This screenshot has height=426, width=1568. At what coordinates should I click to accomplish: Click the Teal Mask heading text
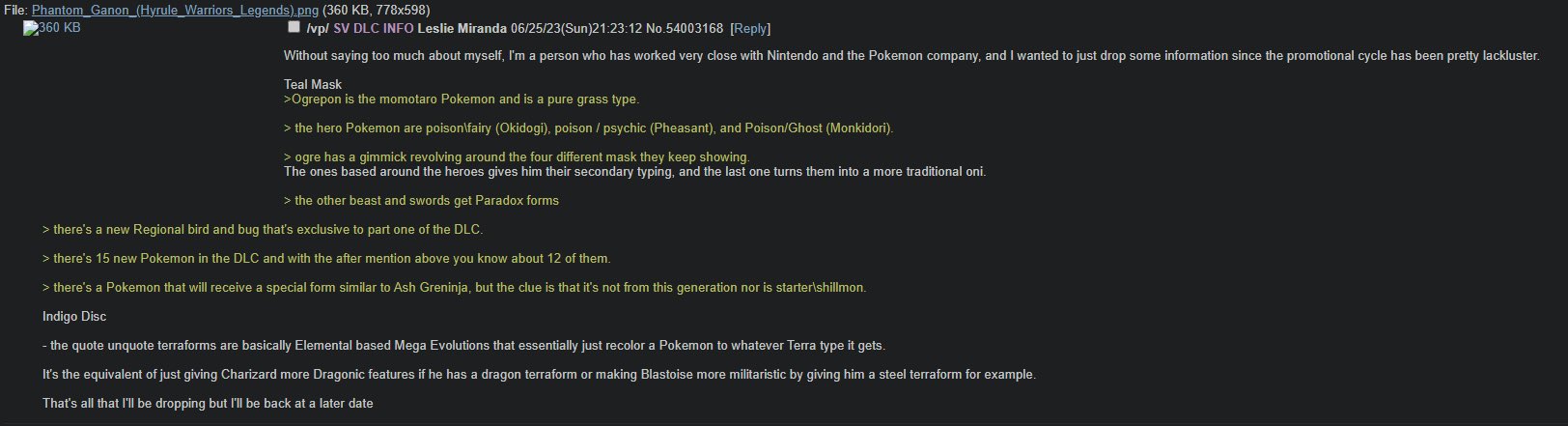pos(313,85)
